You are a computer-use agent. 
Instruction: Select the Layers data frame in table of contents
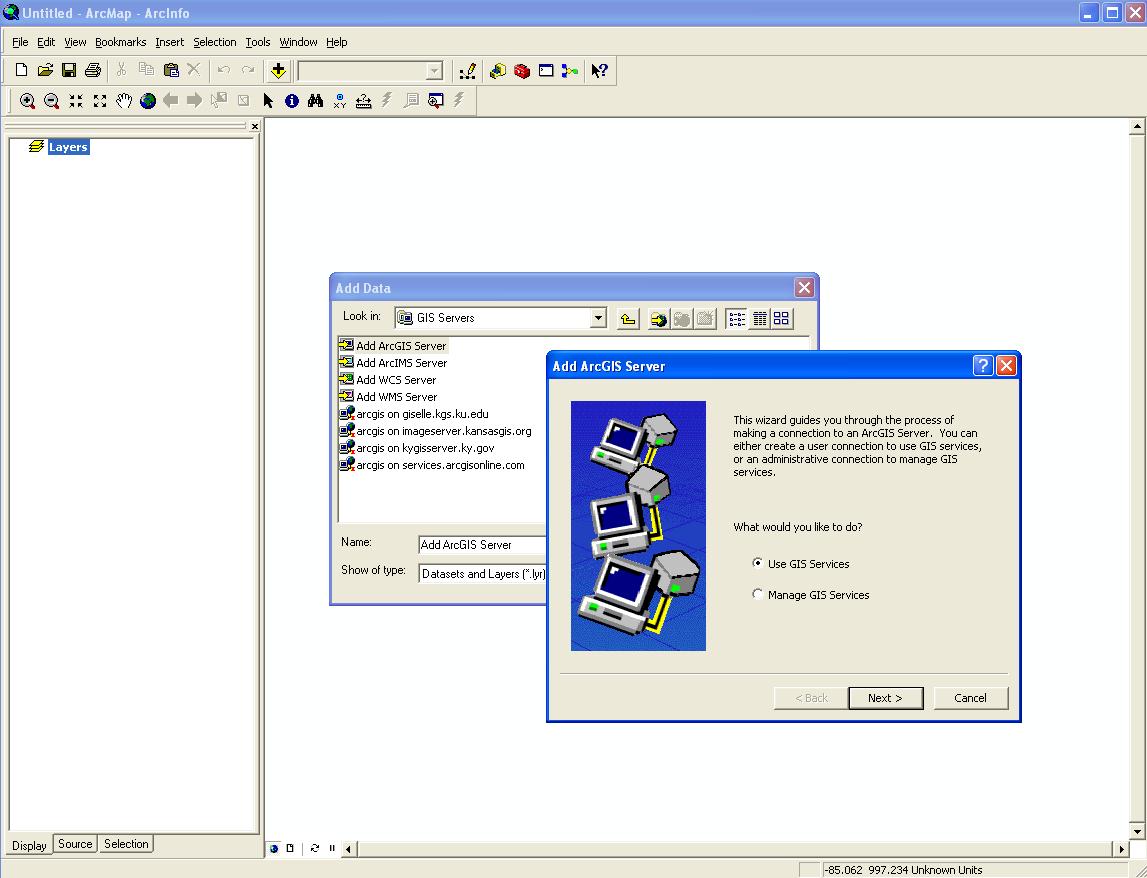[x=68, y=147]
